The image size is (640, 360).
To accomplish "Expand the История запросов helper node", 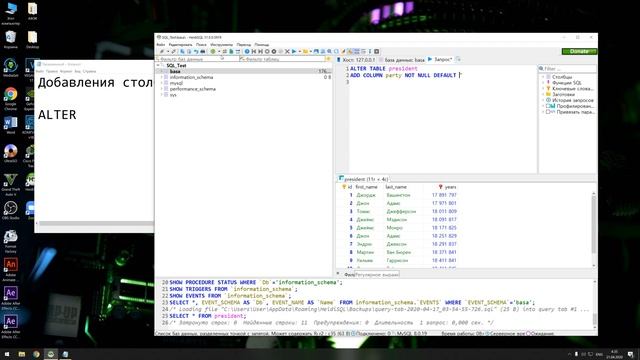I will 543,100.
